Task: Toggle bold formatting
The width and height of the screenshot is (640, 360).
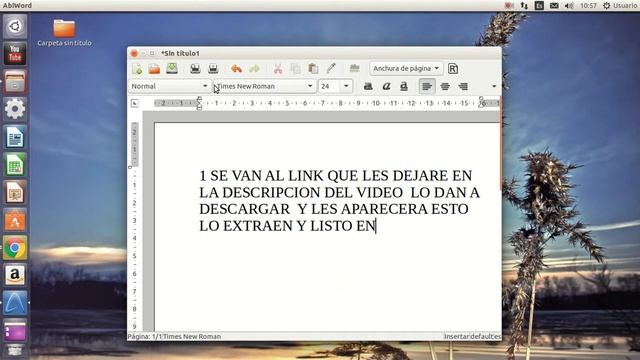Action: tap(368, 86)
